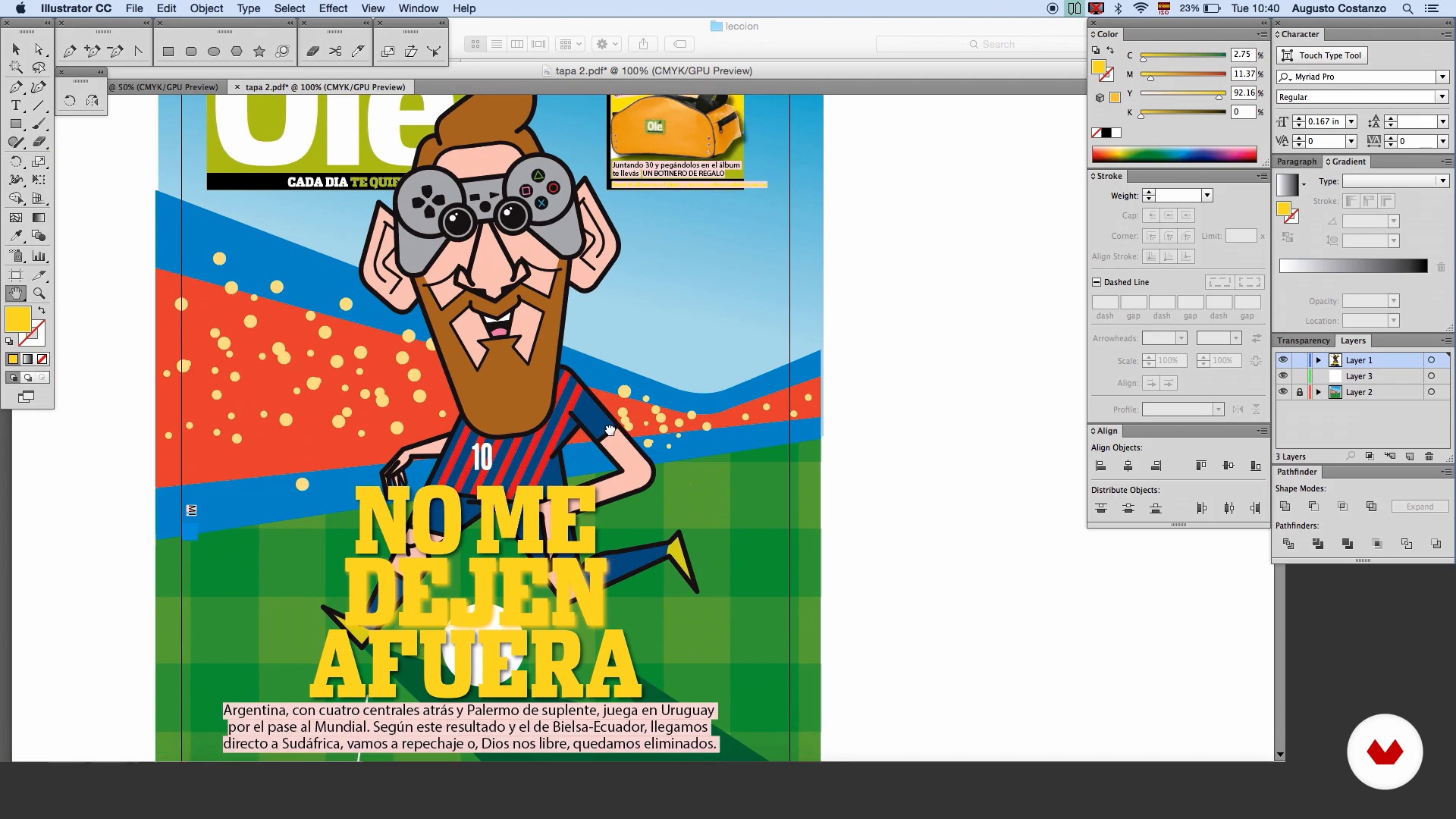Switch to the Transparency tab

click(x=1303, y=340)
